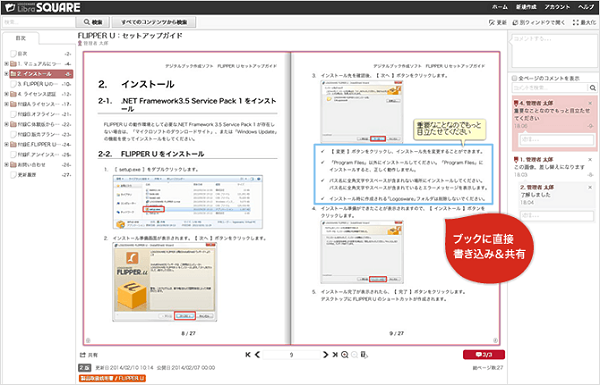
Task: Go to next page arrow
Action: (325, 355)
